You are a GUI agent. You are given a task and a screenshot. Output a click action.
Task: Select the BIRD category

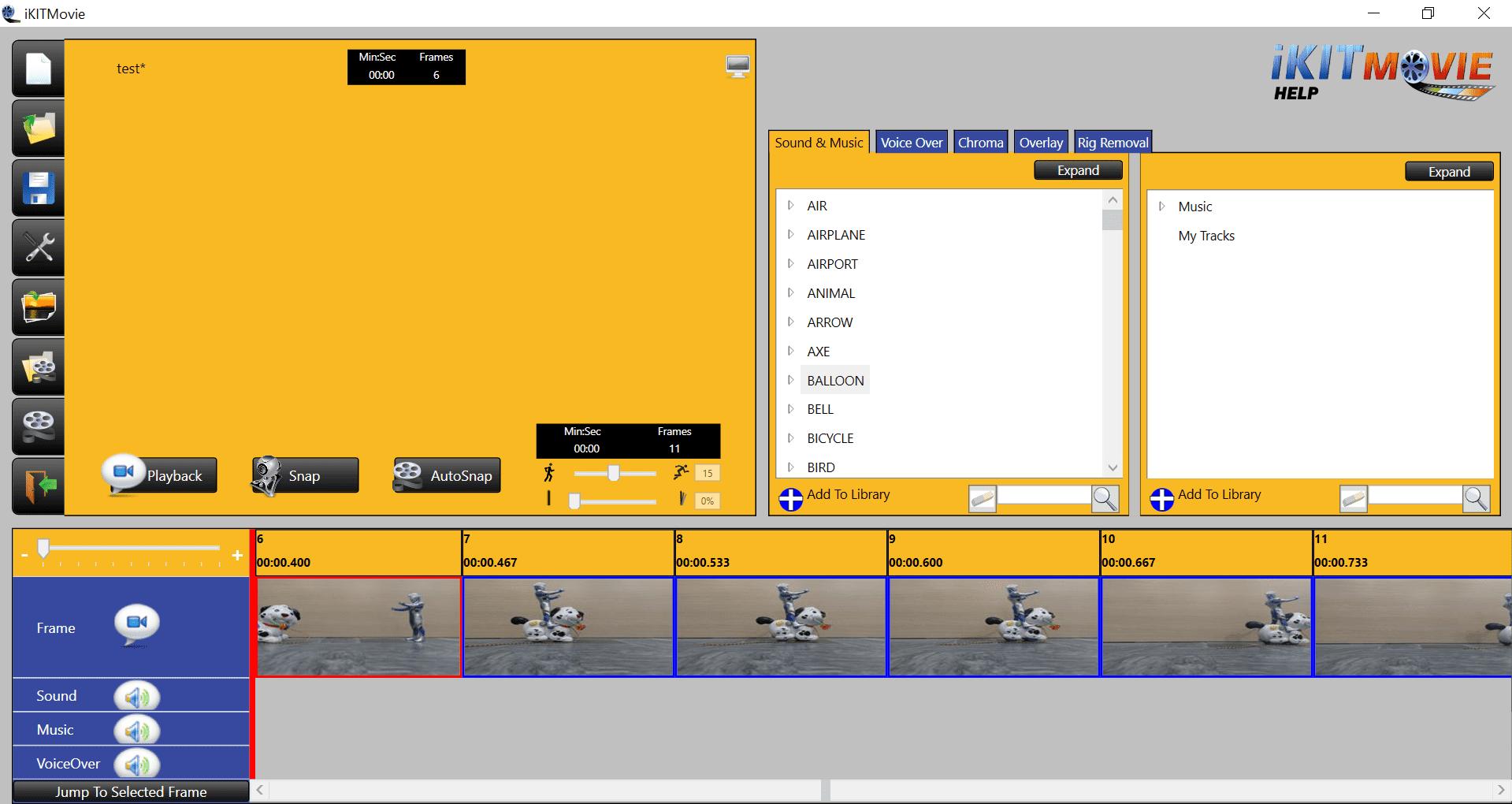pyautogui.click(x=821, y=467)
